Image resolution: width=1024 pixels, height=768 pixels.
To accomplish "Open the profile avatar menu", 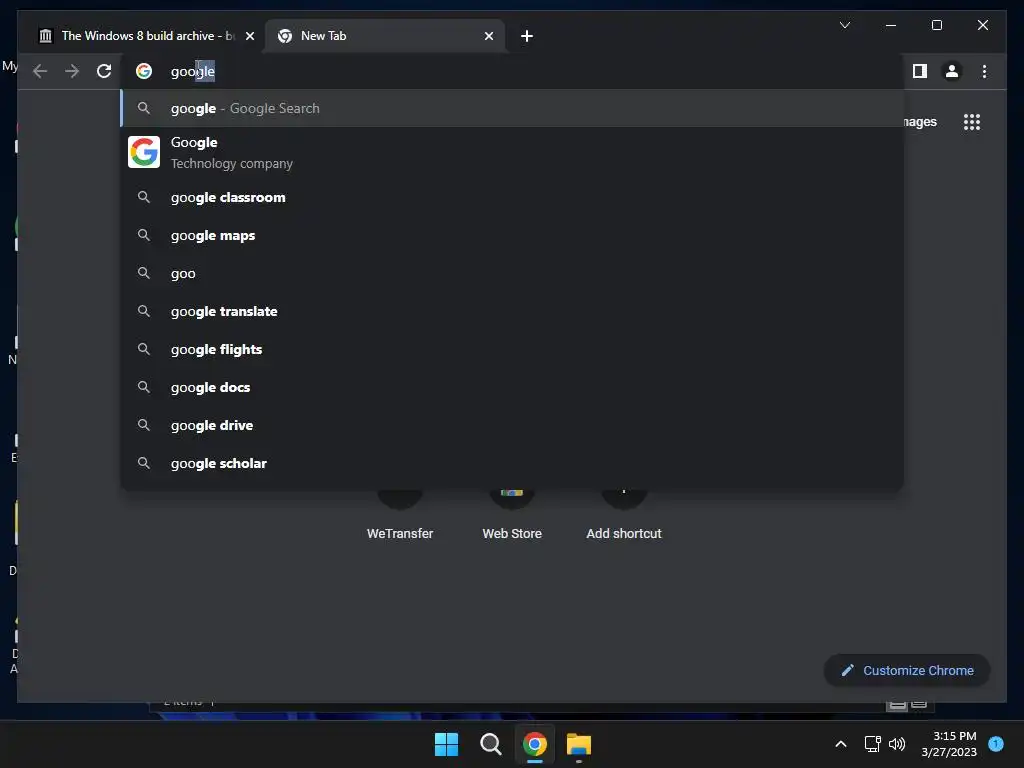I will (x=952, y=71).
